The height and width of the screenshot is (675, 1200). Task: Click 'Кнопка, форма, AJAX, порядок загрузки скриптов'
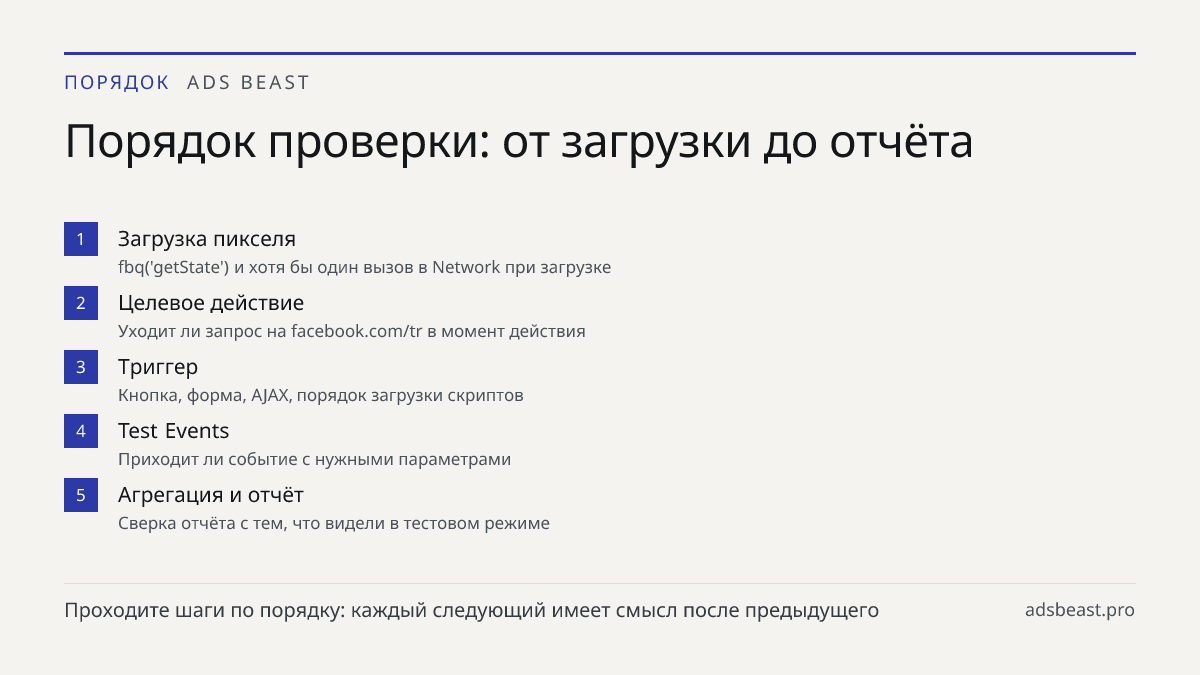321,396
